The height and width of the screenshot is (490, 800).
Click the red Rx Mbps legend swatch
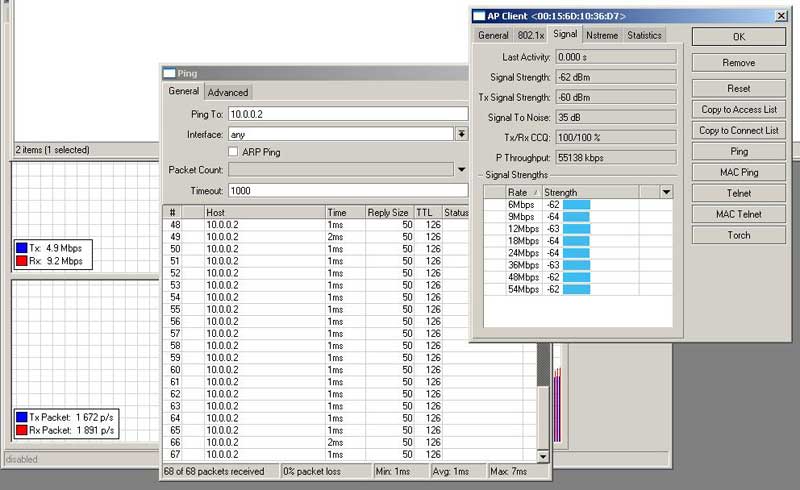pyautogui.click(x=21, y=261)
